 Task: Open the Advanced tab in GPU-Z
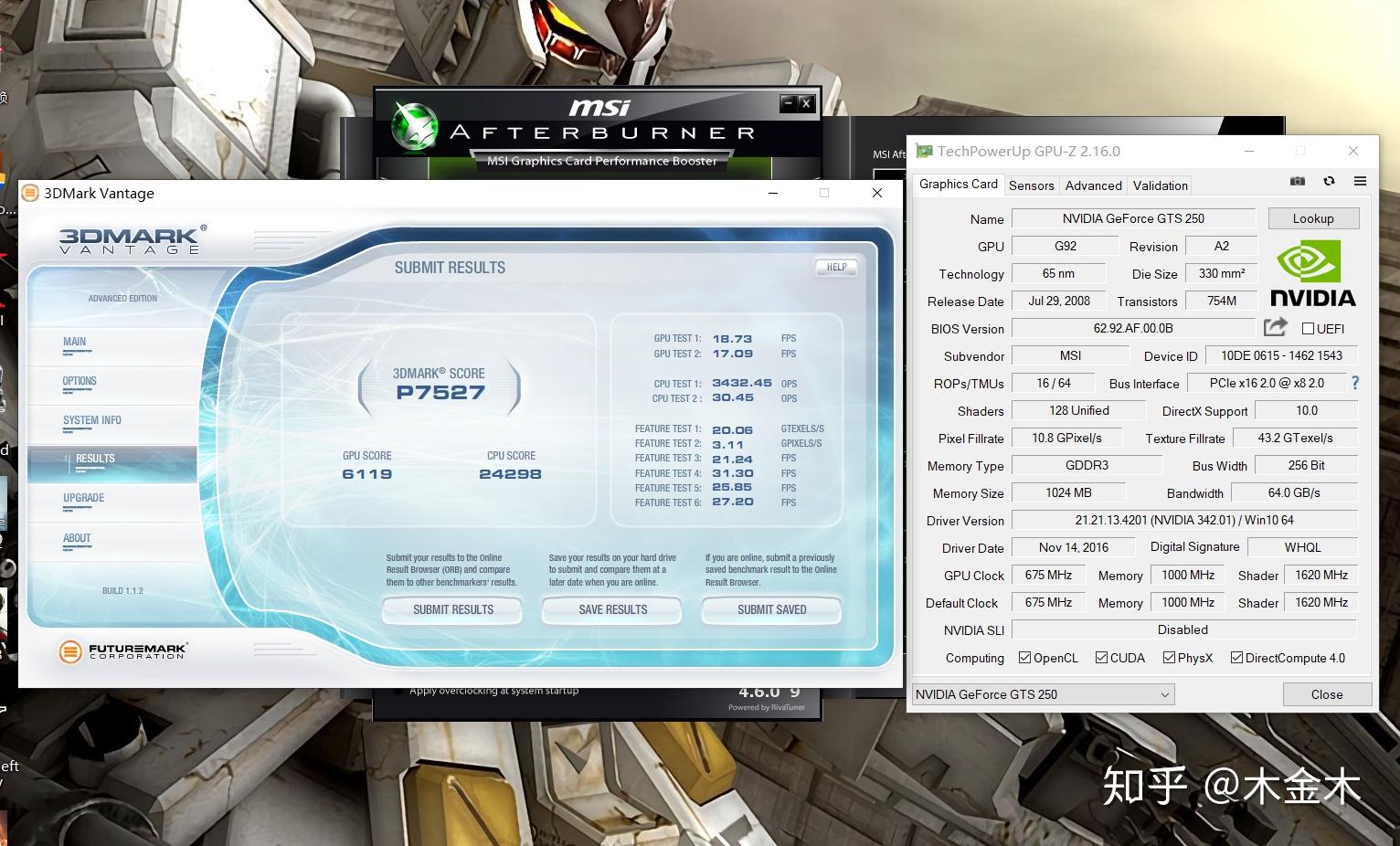1093,185
